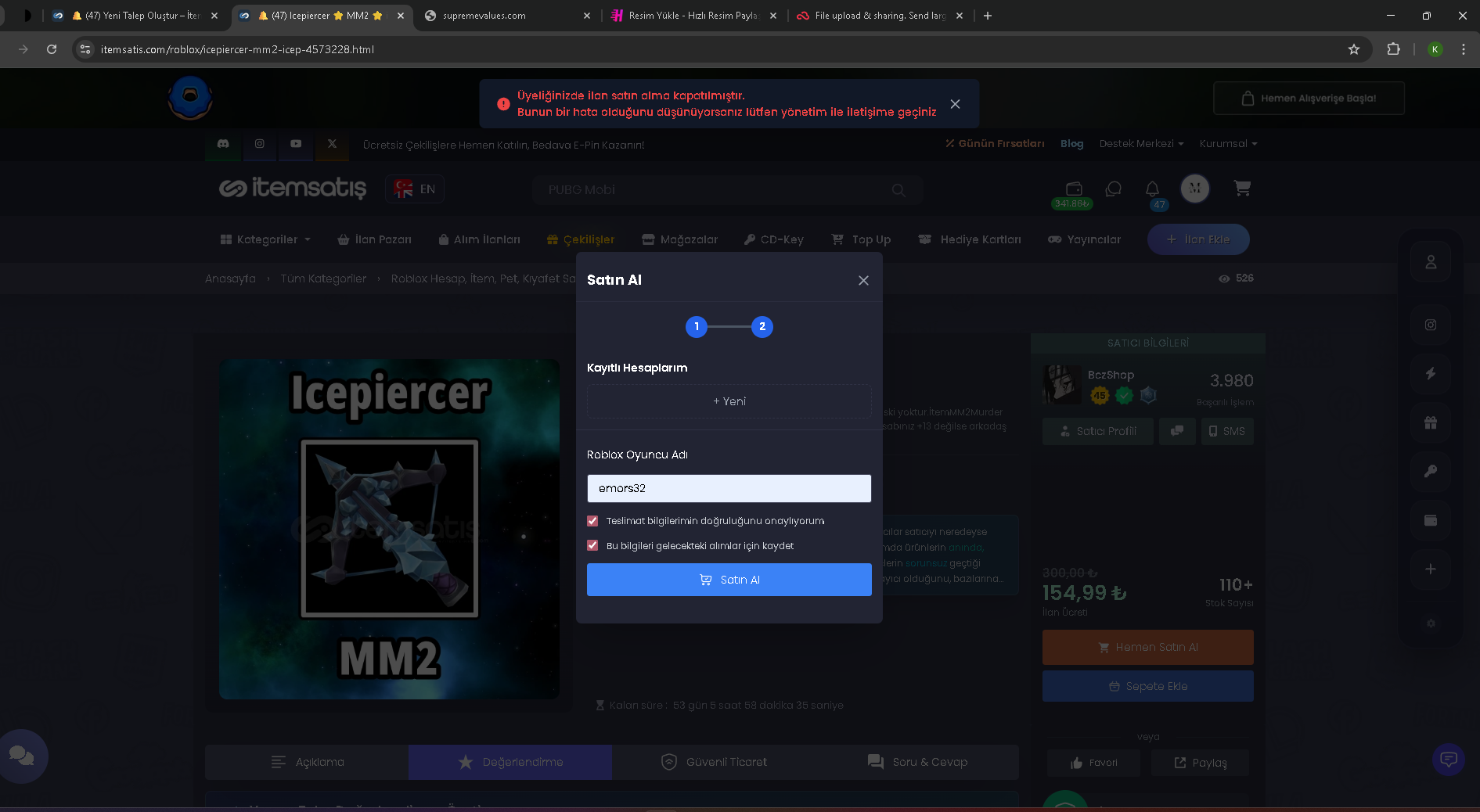Click right sidebar key icon
The height and width of the screenshot is (812, 1480).
click(1431, 471)
